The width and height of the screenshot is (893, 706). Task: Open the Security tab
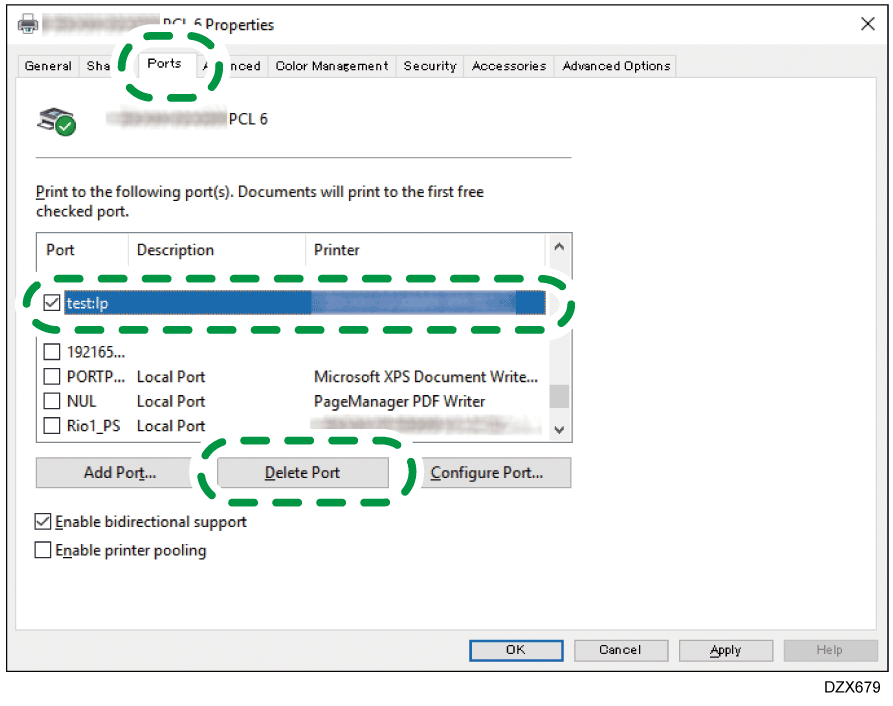(429, 66)
